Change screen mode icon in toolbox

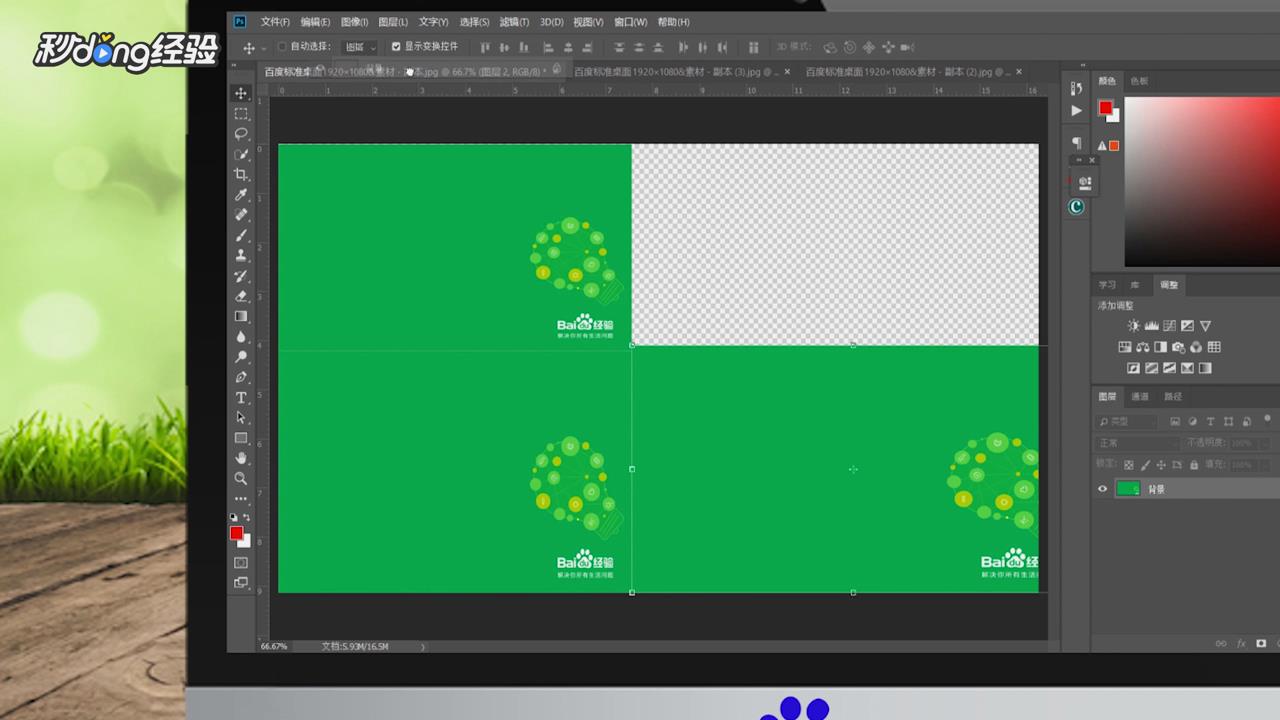coord(241,582)
